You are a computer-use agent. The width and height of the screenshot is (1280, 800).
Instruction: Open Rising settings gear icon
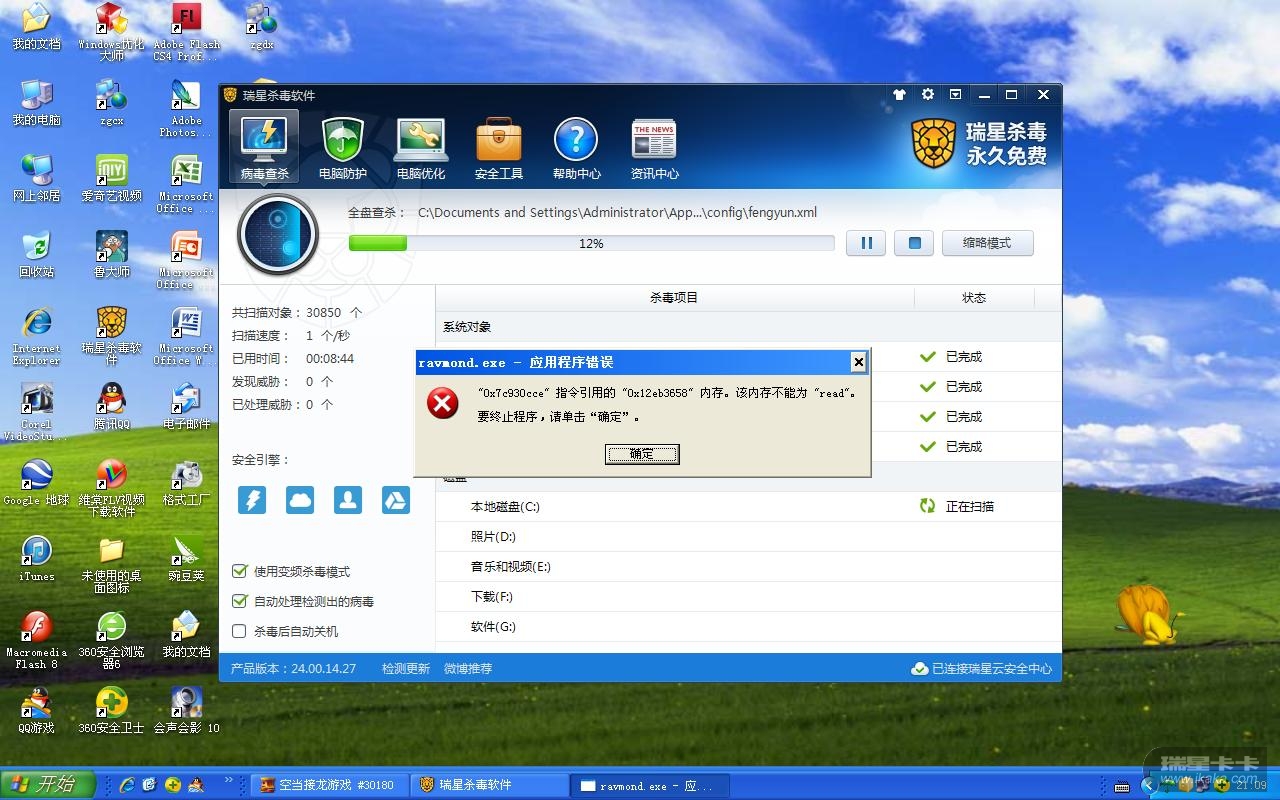point(928,94)
